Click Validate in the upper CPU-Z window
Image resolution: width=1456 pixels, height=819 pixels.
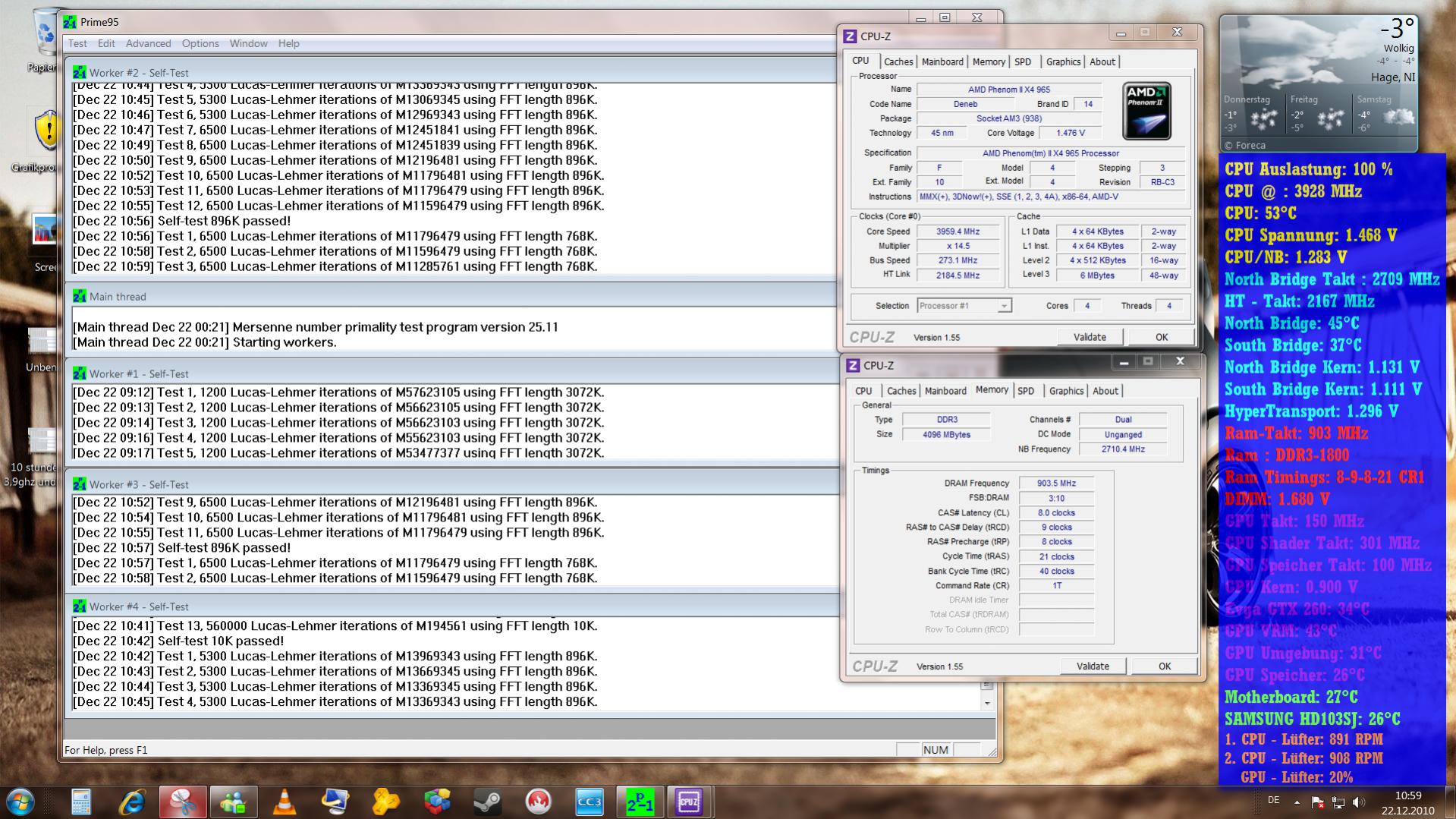coord(1090,337)
